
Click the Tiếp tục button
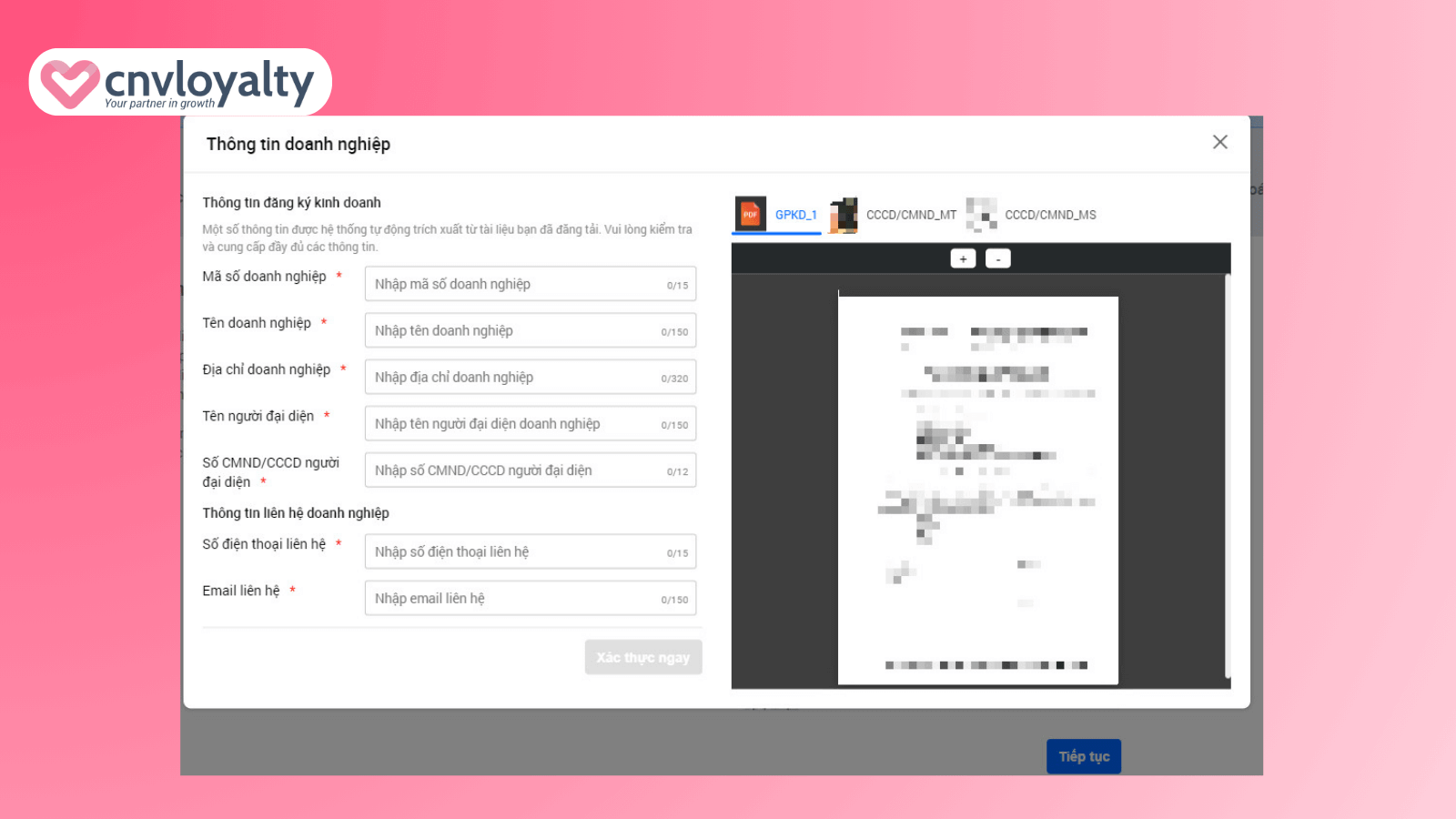click(x=1083, y=756)
